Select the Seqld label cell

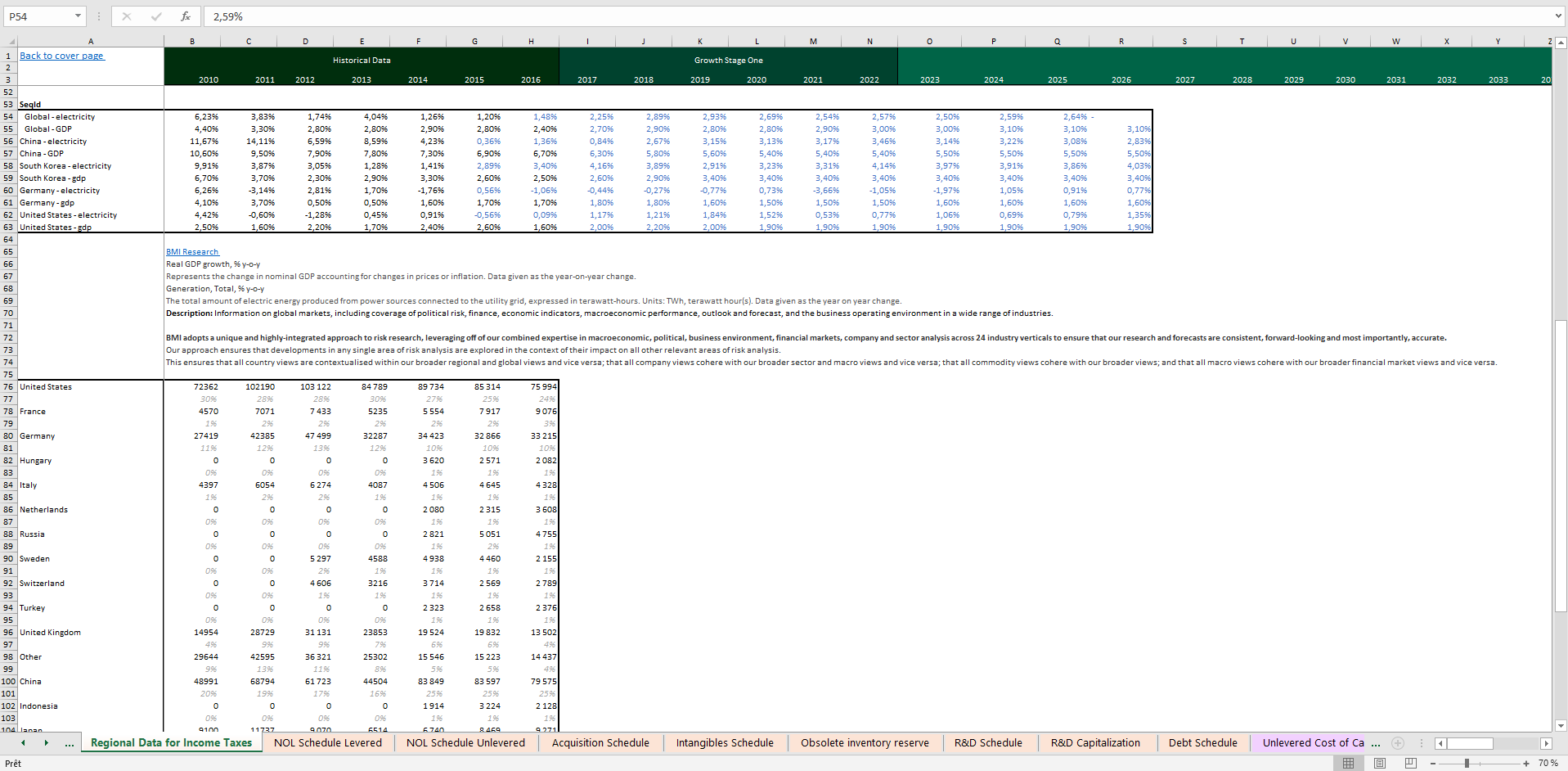pyautogui.click(x=91, y=105)
